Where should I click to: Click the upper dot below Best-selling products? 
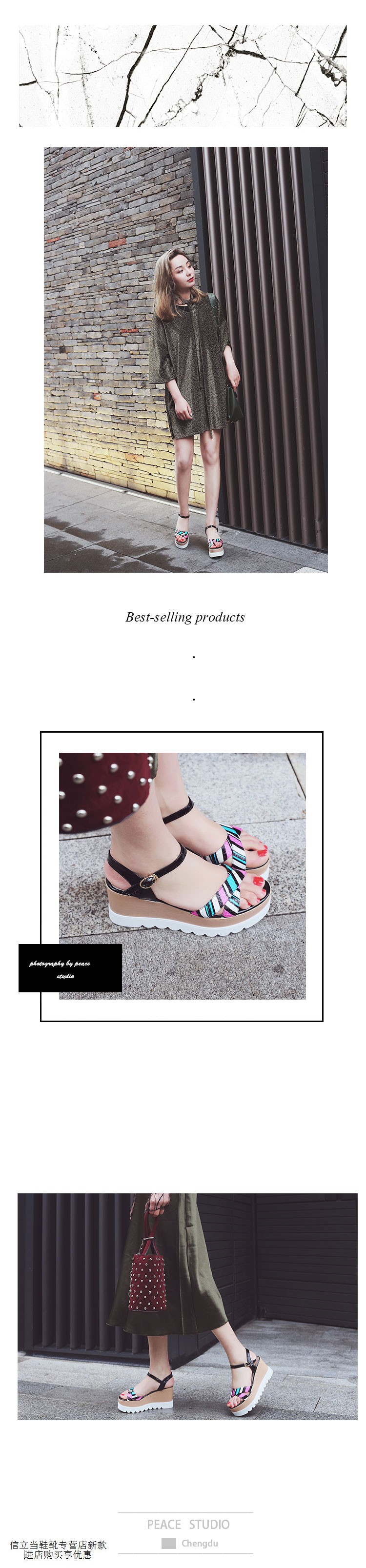click(x=194, y=657)
